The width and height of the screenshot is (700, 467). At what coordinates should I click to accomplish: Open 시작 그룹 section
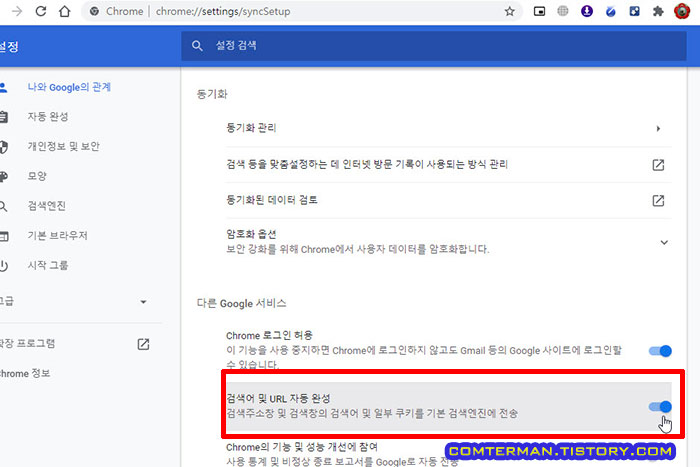click(48, 265)
